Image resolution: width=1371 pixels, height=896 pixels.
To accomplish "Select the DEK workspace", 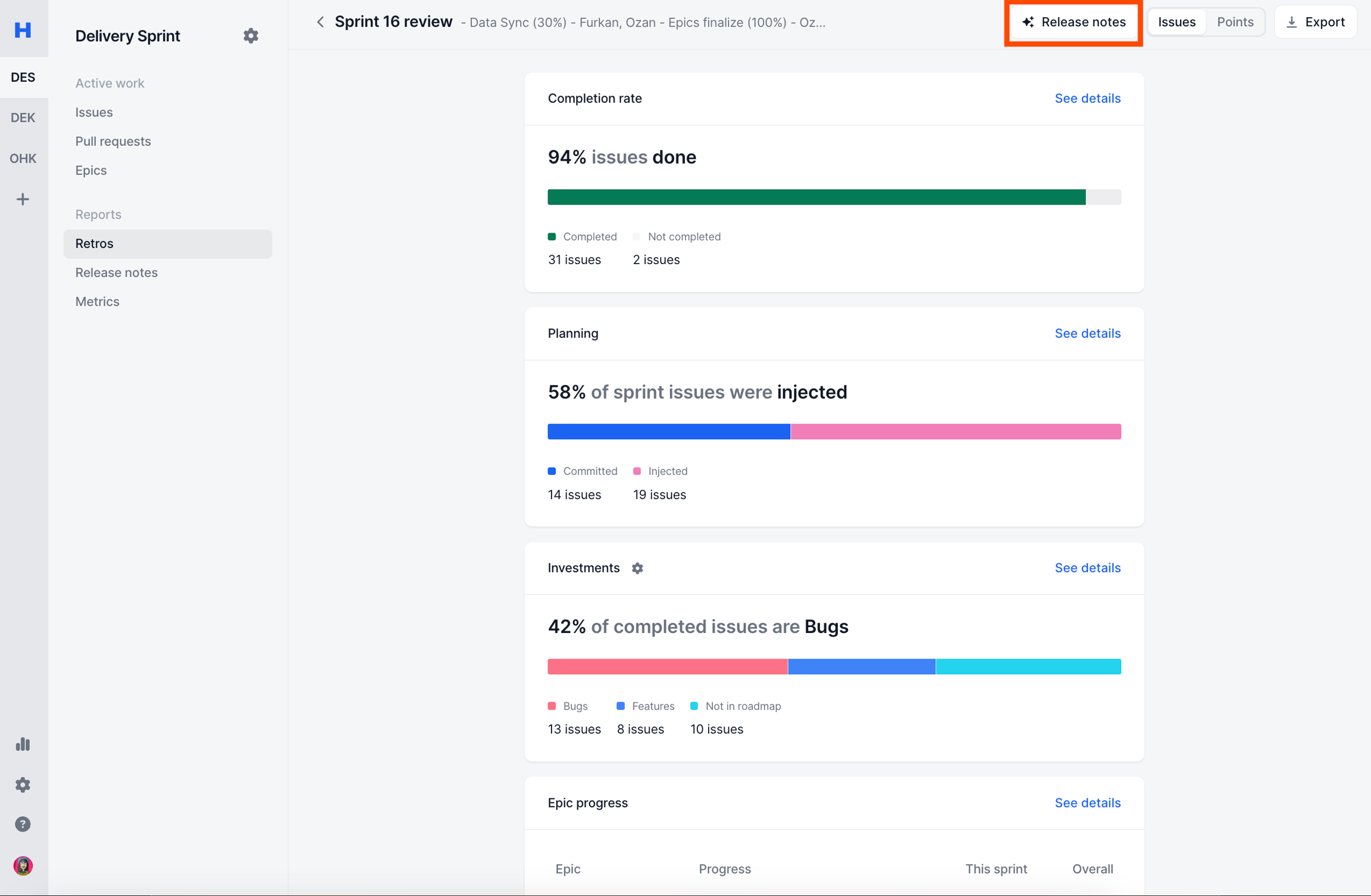I will pos(23,118).
